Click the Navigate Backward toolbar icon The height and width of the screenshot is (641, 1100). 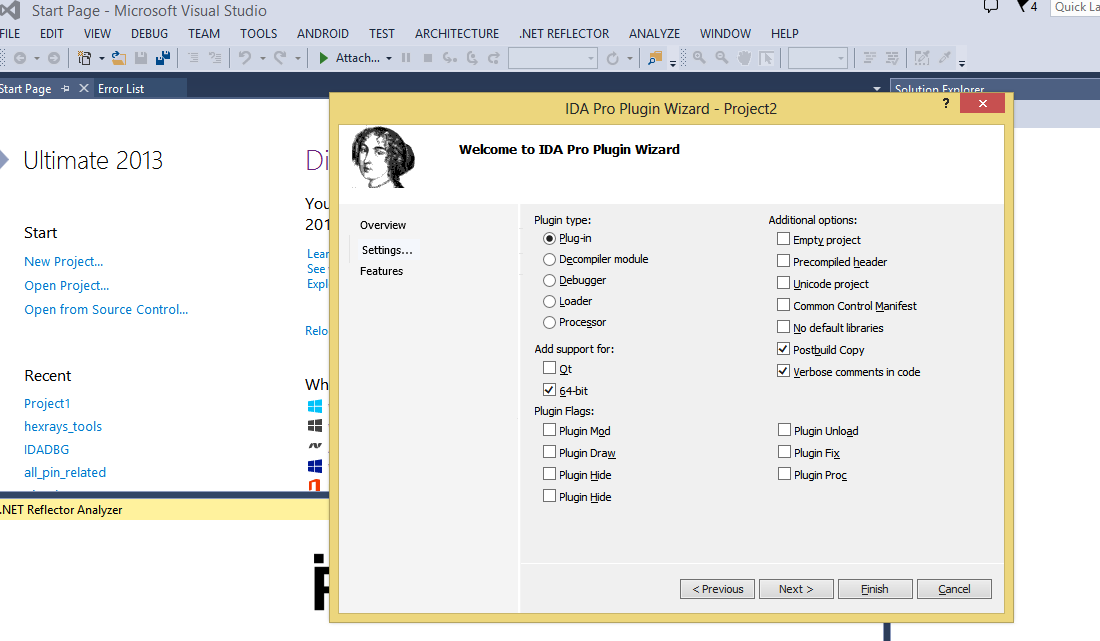click(20, 58)
